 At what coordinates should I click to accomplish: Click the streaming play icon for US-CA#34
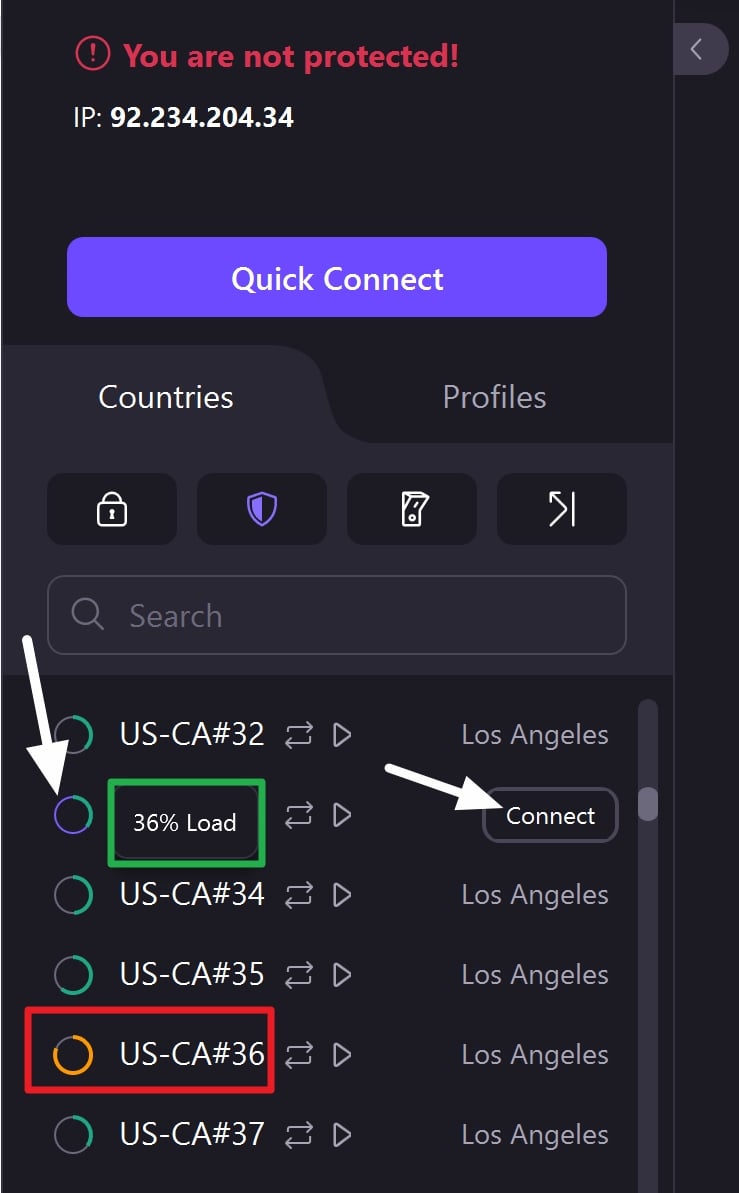(342, 895)
